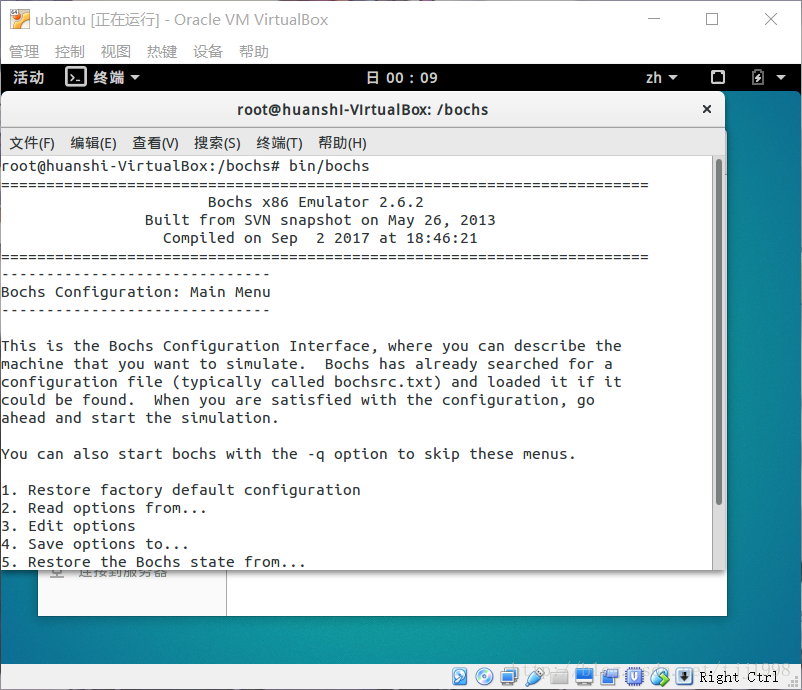Open the 帮助 VirtualBox menu

254,51
